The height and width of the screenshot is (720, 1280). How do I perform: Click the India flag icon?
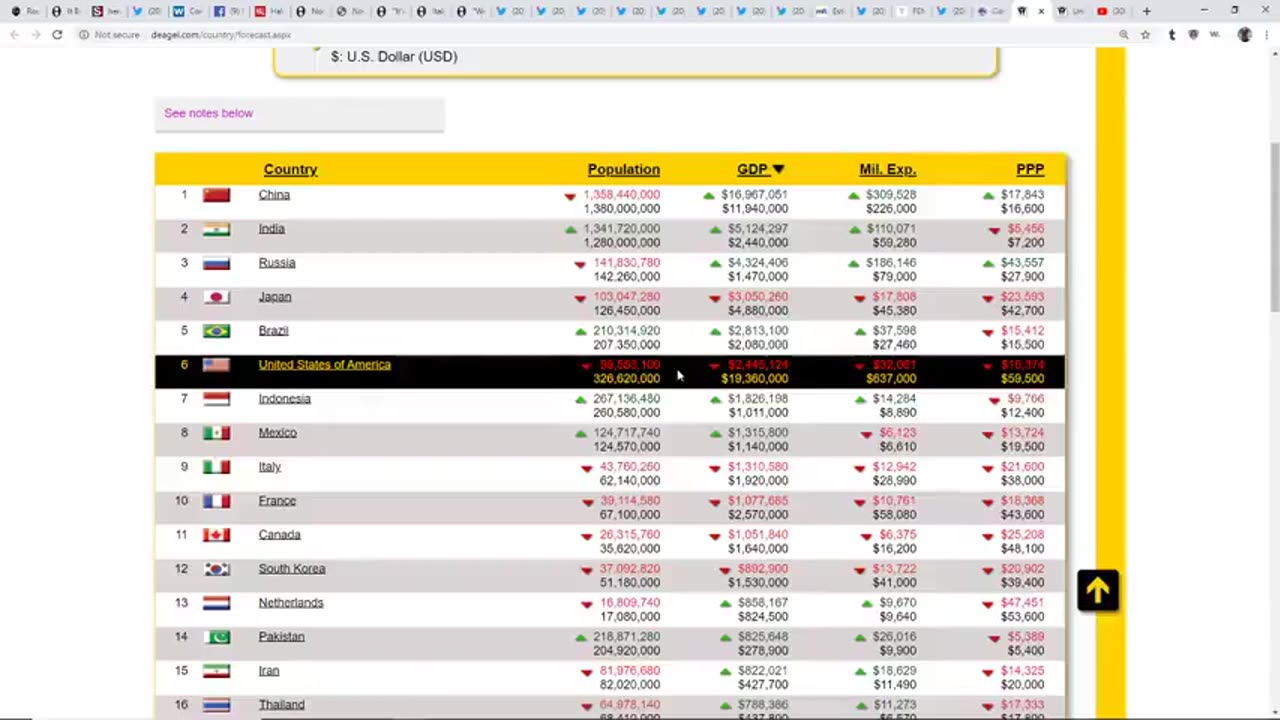click(x=216, y=229)
